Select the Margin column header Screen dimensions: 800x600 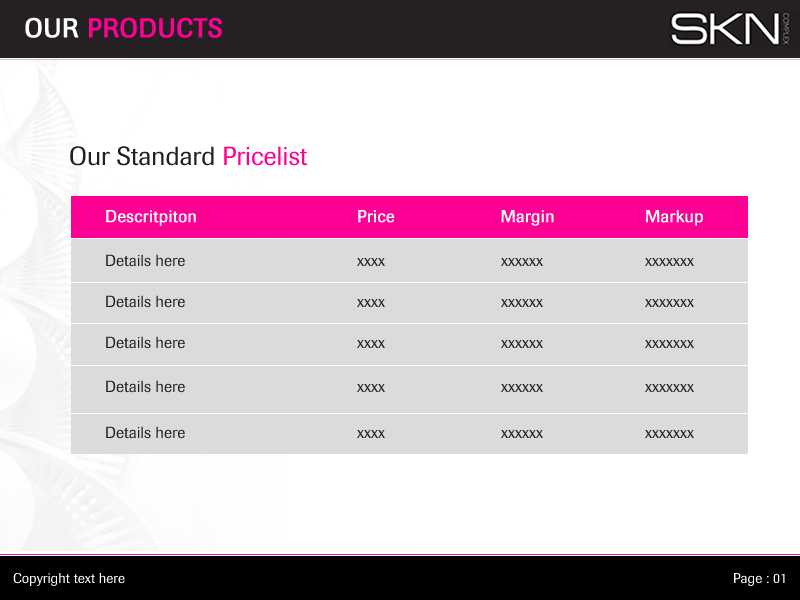tap(527, 217)
